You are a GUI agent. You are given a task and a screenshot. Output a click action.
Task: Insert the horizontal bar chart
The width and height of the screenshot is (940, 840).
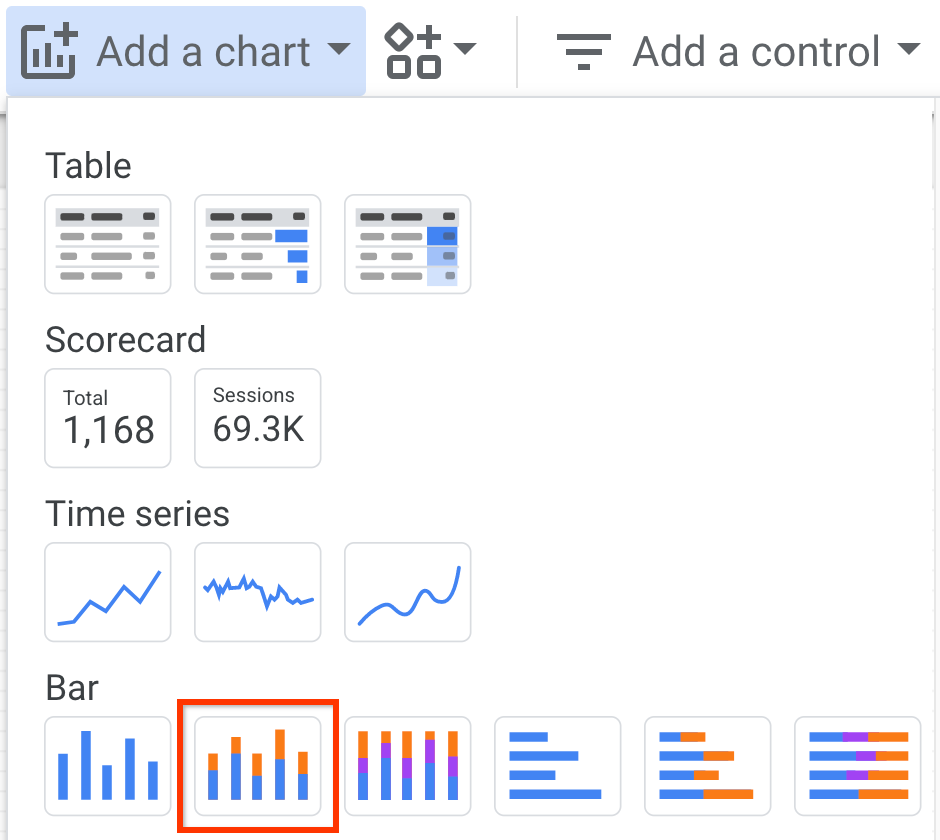click(x=557, y=766)
